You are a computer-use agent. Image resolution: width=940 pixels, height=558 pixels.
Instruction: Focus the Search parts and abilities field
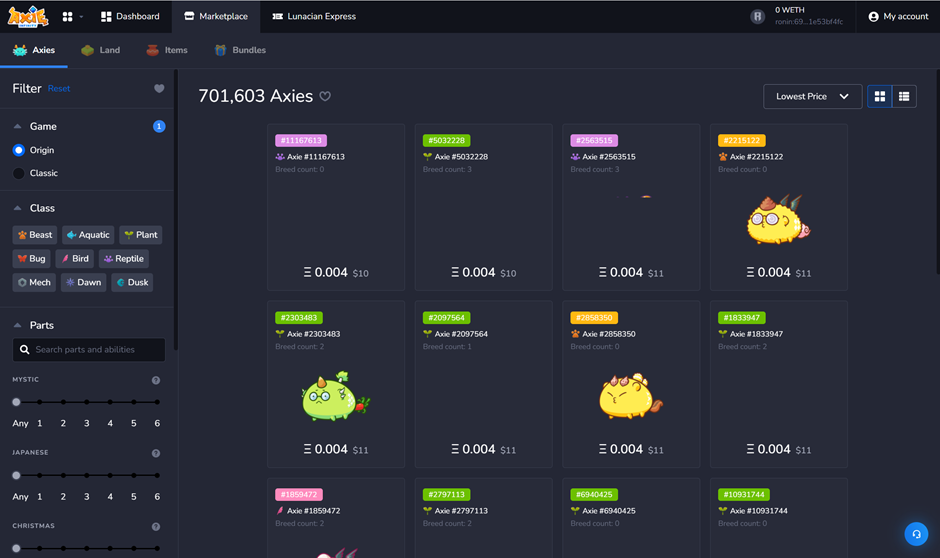point(89,349)
